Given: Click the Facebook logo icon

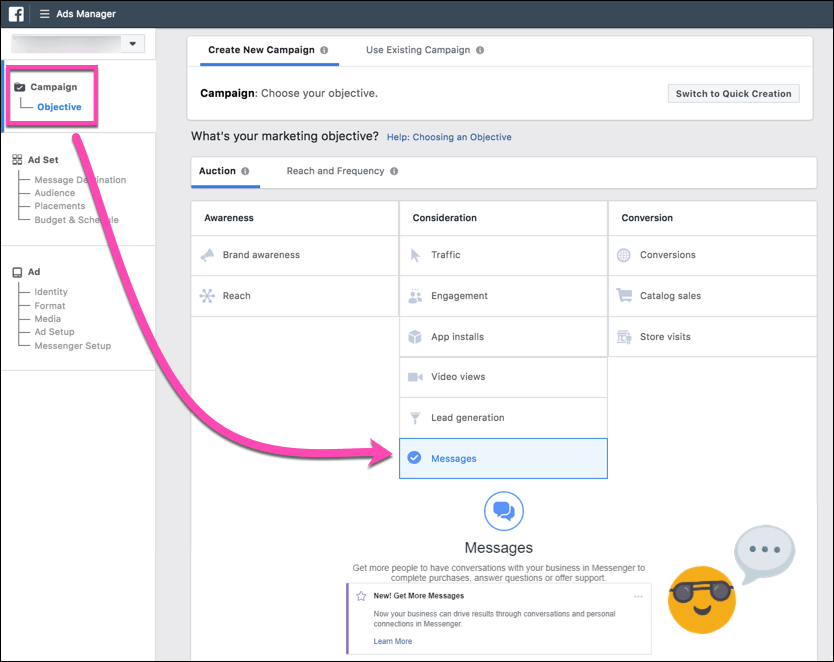Looking at the screenshot, I should pyautogui.click(x=16, y=14).
